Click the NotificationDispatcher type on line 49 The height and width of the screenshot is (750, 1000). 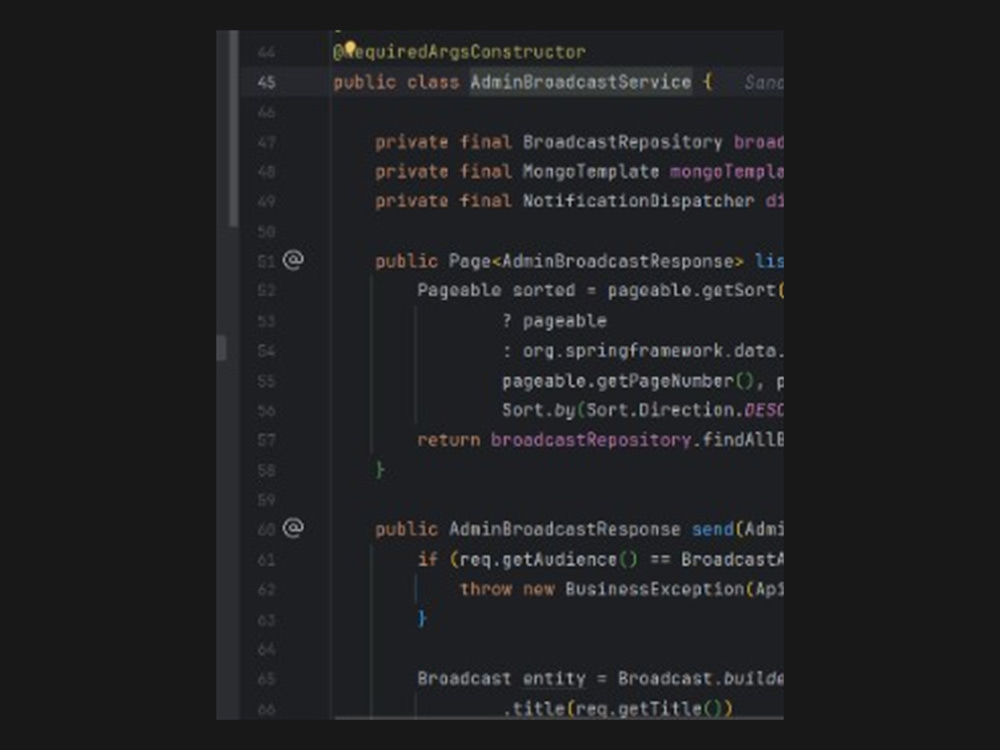(x=638, y=201)
